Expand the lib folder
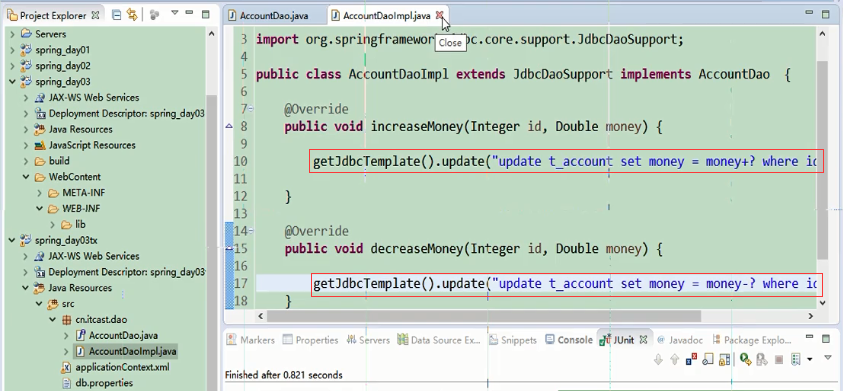This screenshot has width=843, height=391. point(53,224)
